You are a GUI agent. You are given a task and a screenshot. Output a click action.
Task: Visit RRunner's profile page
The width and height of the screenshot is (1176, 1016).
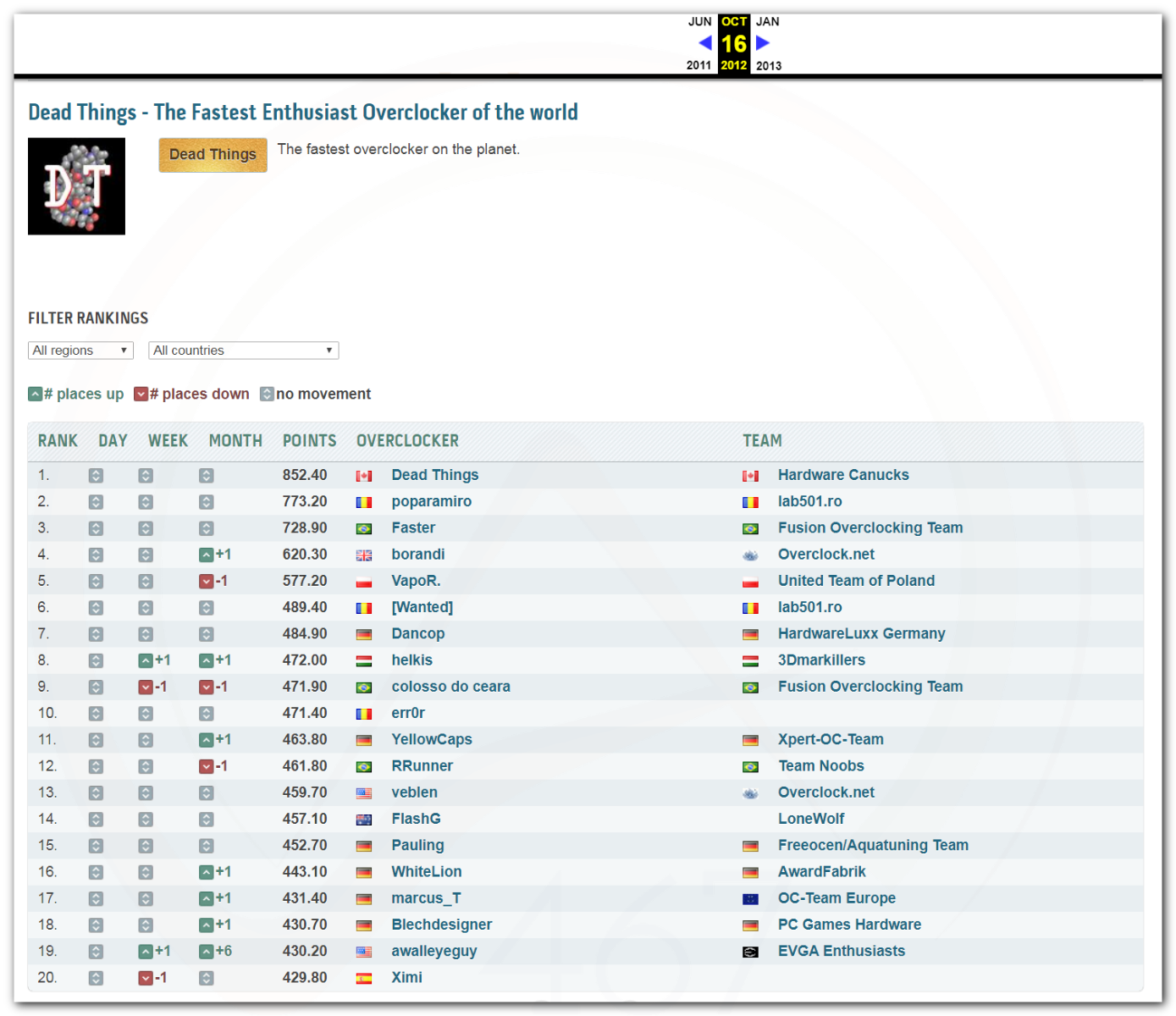(x=422, y=766)
